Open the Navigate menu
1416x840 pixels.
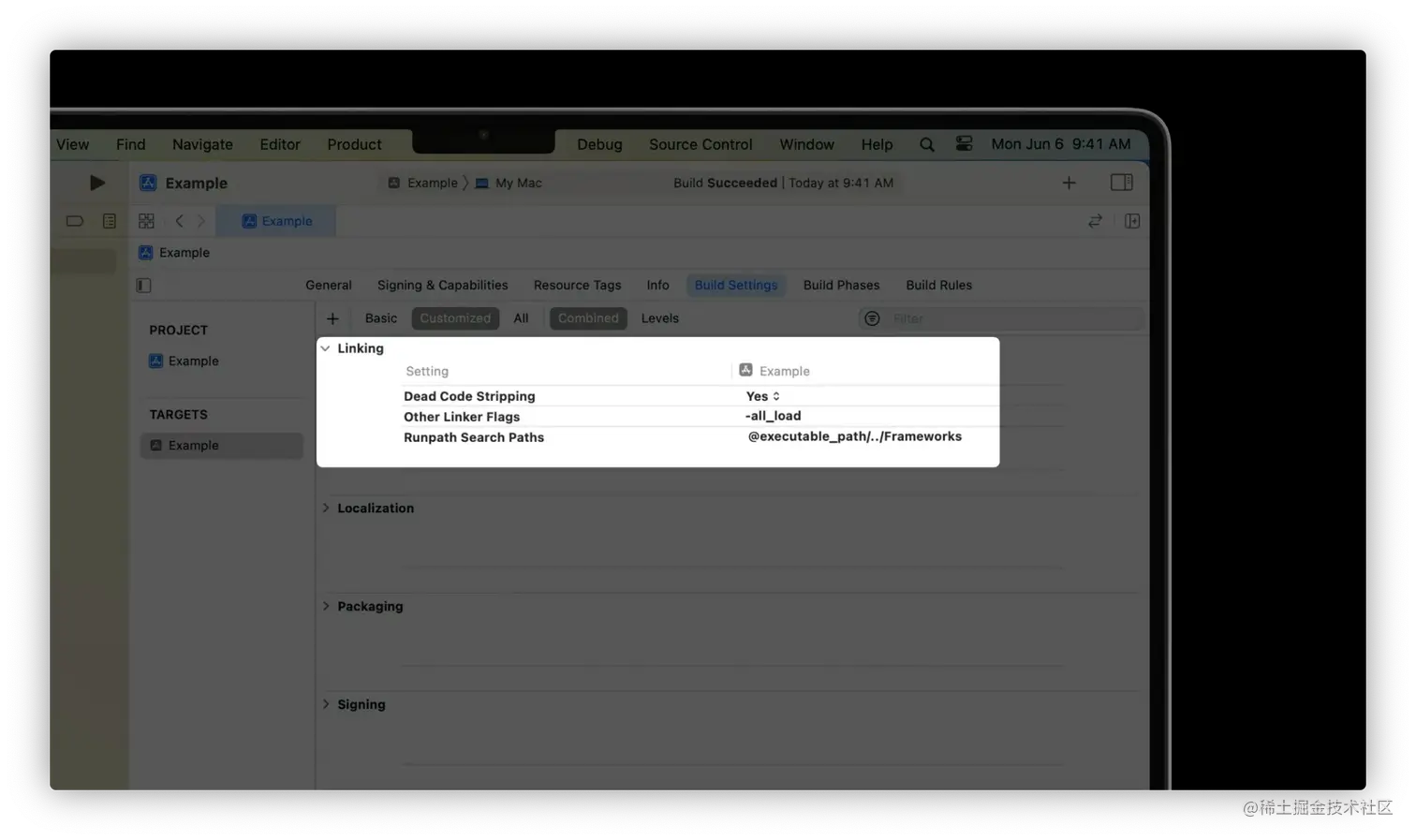202,144
